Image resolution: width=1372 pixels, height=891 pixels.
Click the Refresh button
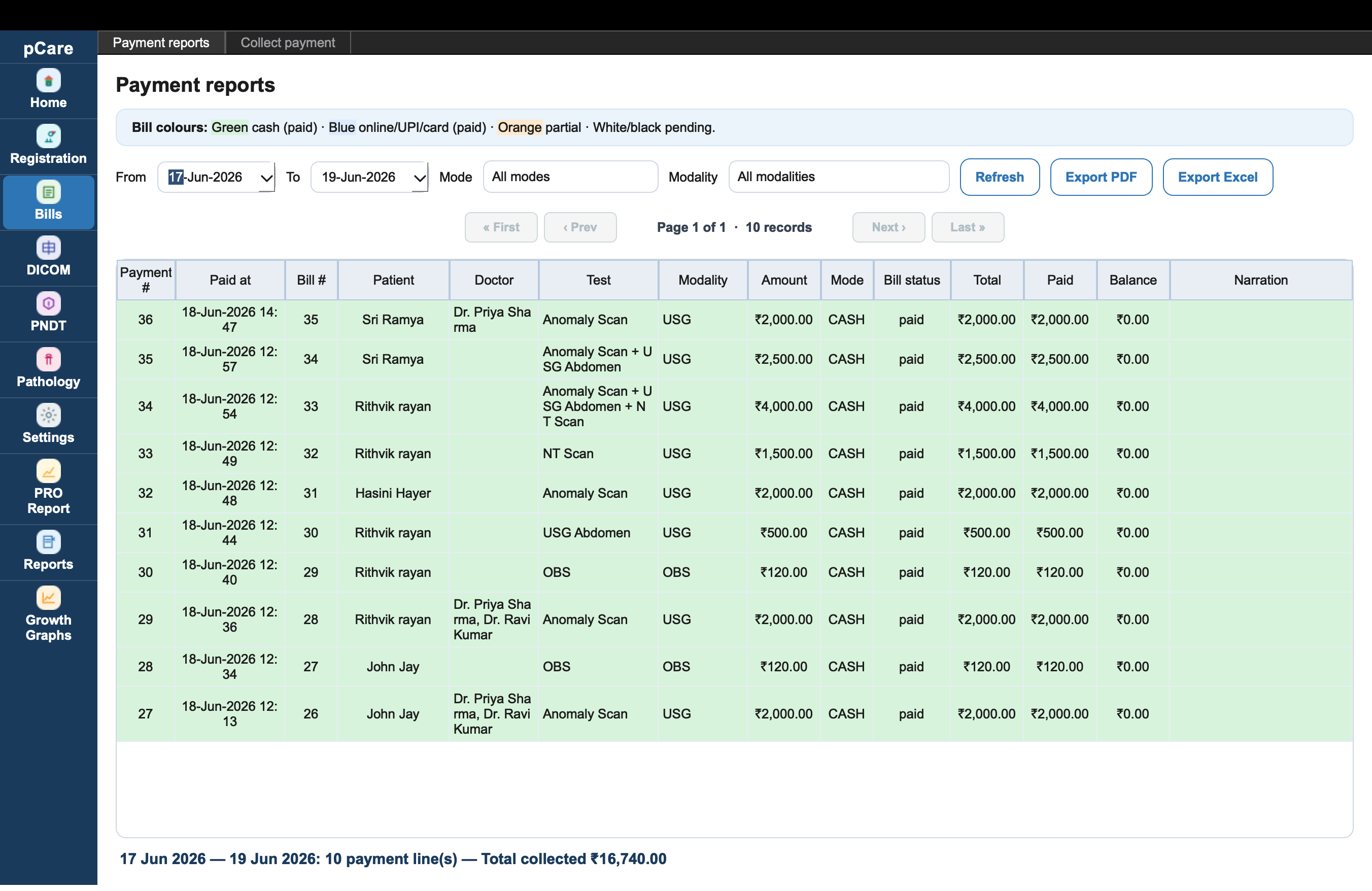(999, 177)
